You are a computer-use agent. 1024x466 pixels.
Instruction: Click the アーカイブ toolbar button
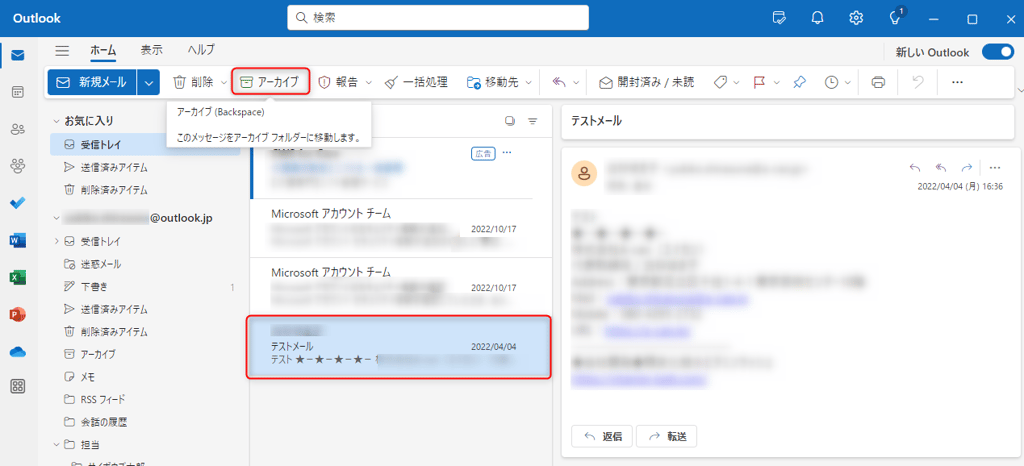[270, 82]
